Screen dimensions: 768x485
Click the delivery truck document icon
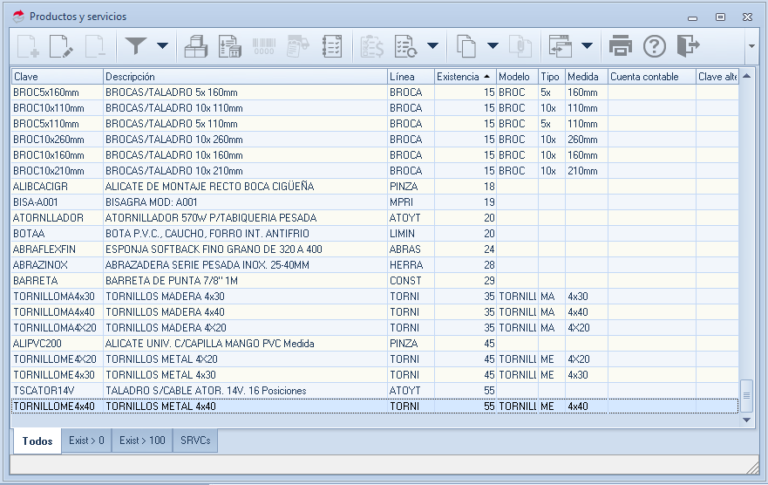(297, 47)
